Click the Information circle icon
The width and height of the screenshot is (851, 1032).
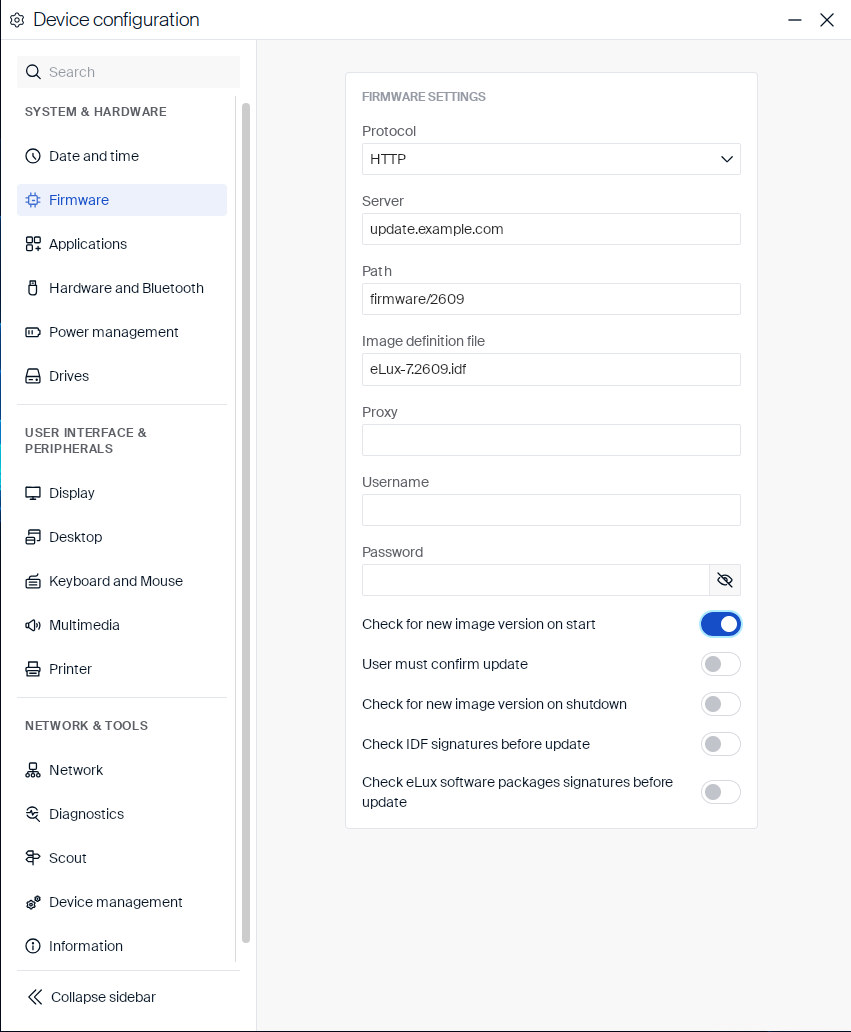coord(33,946)
